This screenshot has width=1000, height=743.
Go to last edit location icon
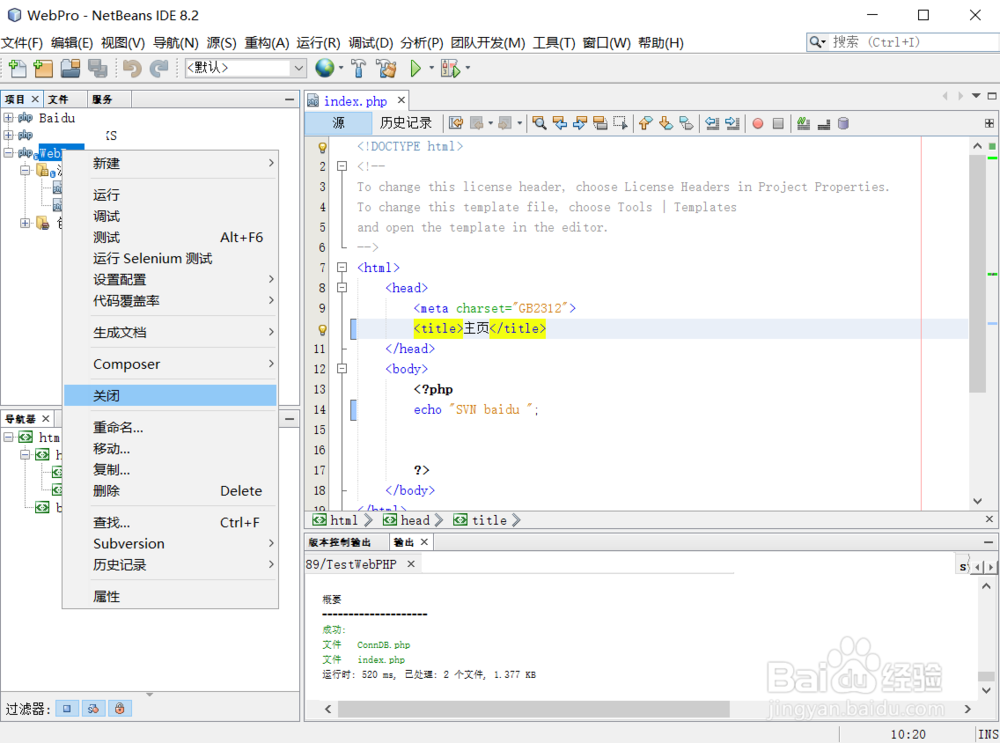point(456,123)
